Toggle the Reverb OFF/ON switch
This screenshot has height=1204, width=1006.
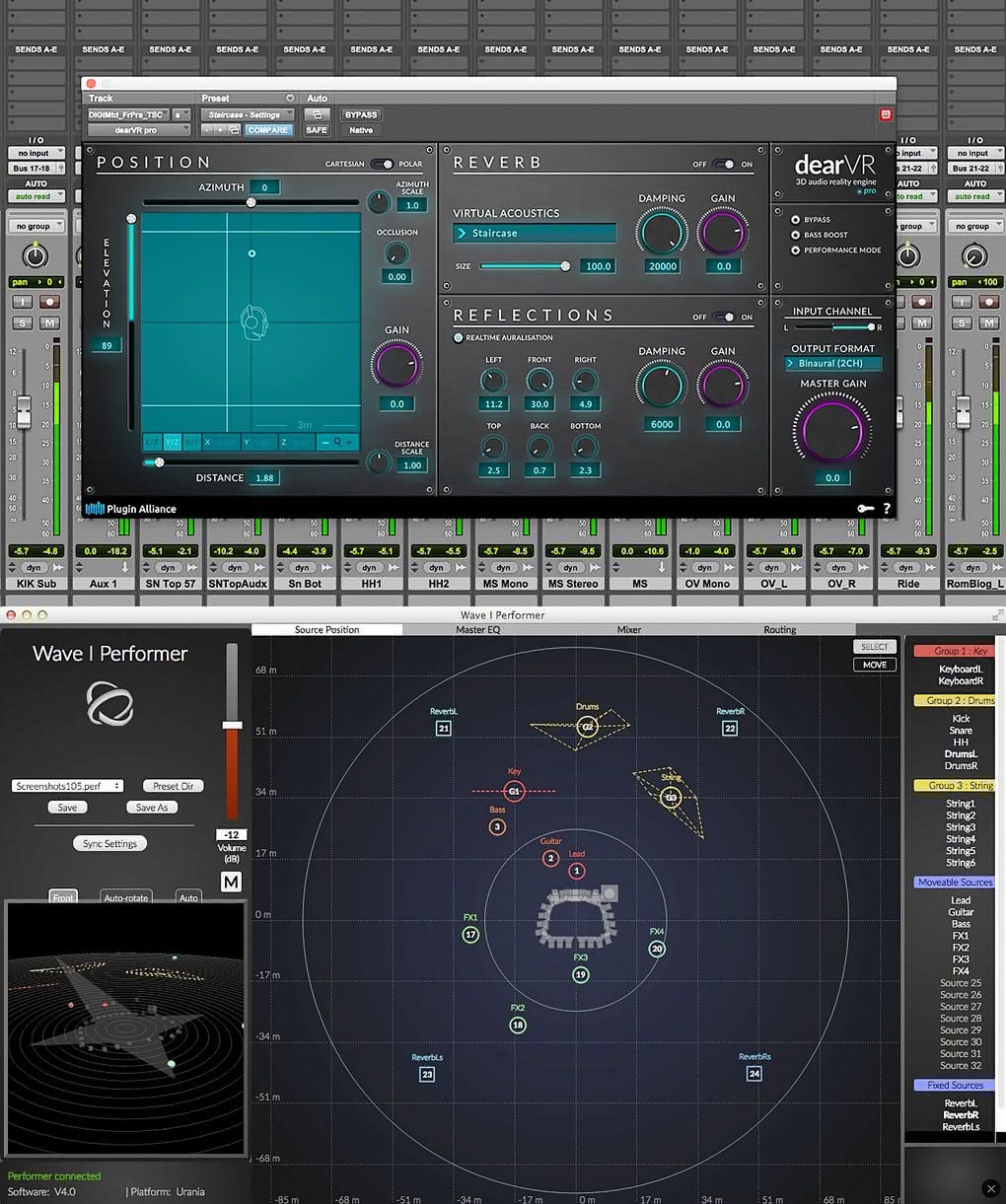[x=723, y=165]
